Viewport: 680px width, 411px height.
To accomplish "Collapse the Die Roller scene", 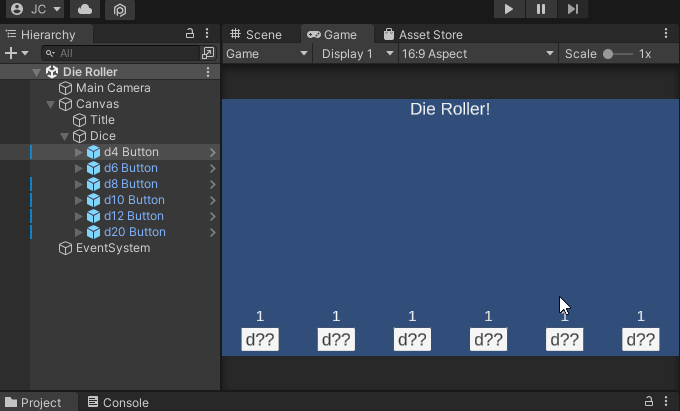I will [36, 72].
